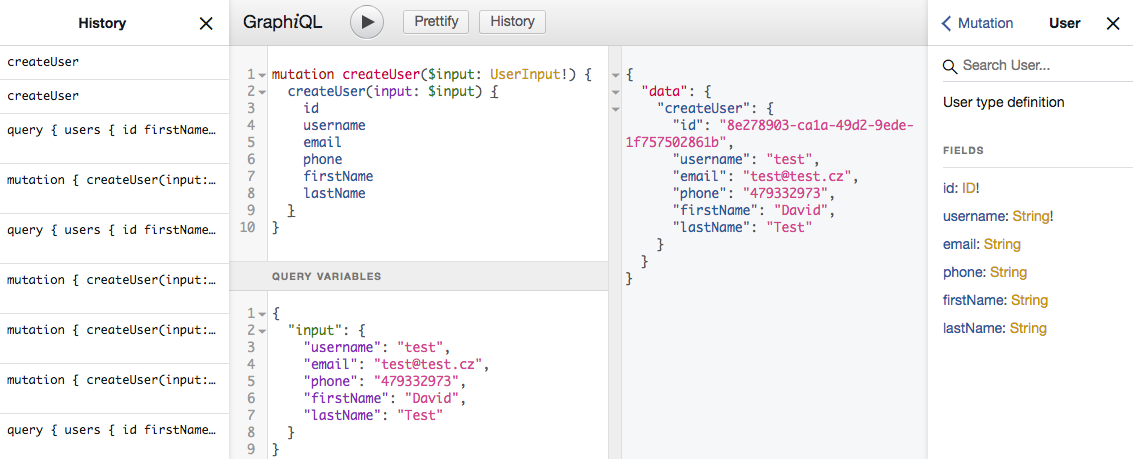This screenshot has height=459, width=1133.
Task: Open the firstName field in User docs
Action: [x=974, y=300]
